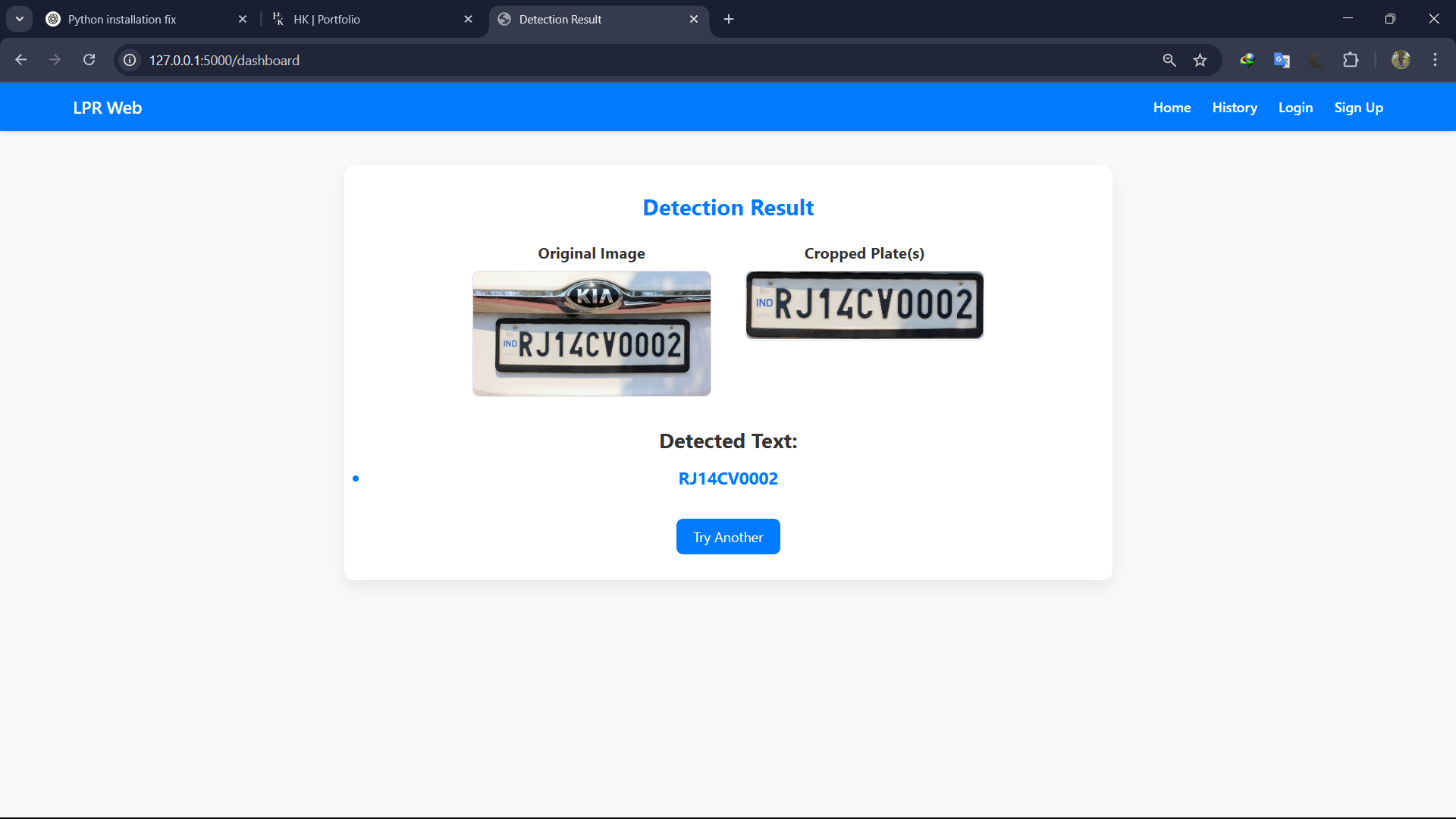Click the Sign Up link
Viewport: 1456px width, 819px height.
(x=1358, y=108)
